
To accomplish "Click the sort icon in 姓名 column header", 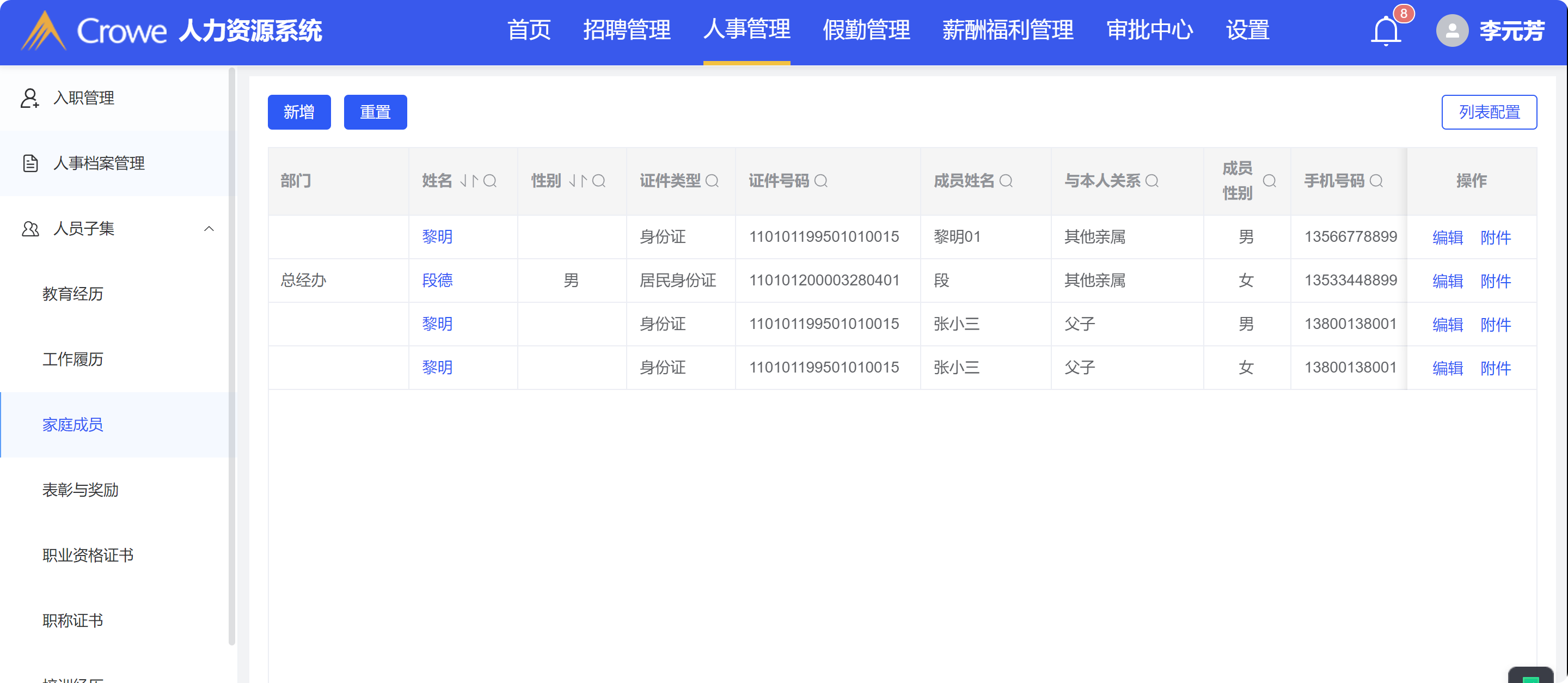I will [x=469, y=181].
